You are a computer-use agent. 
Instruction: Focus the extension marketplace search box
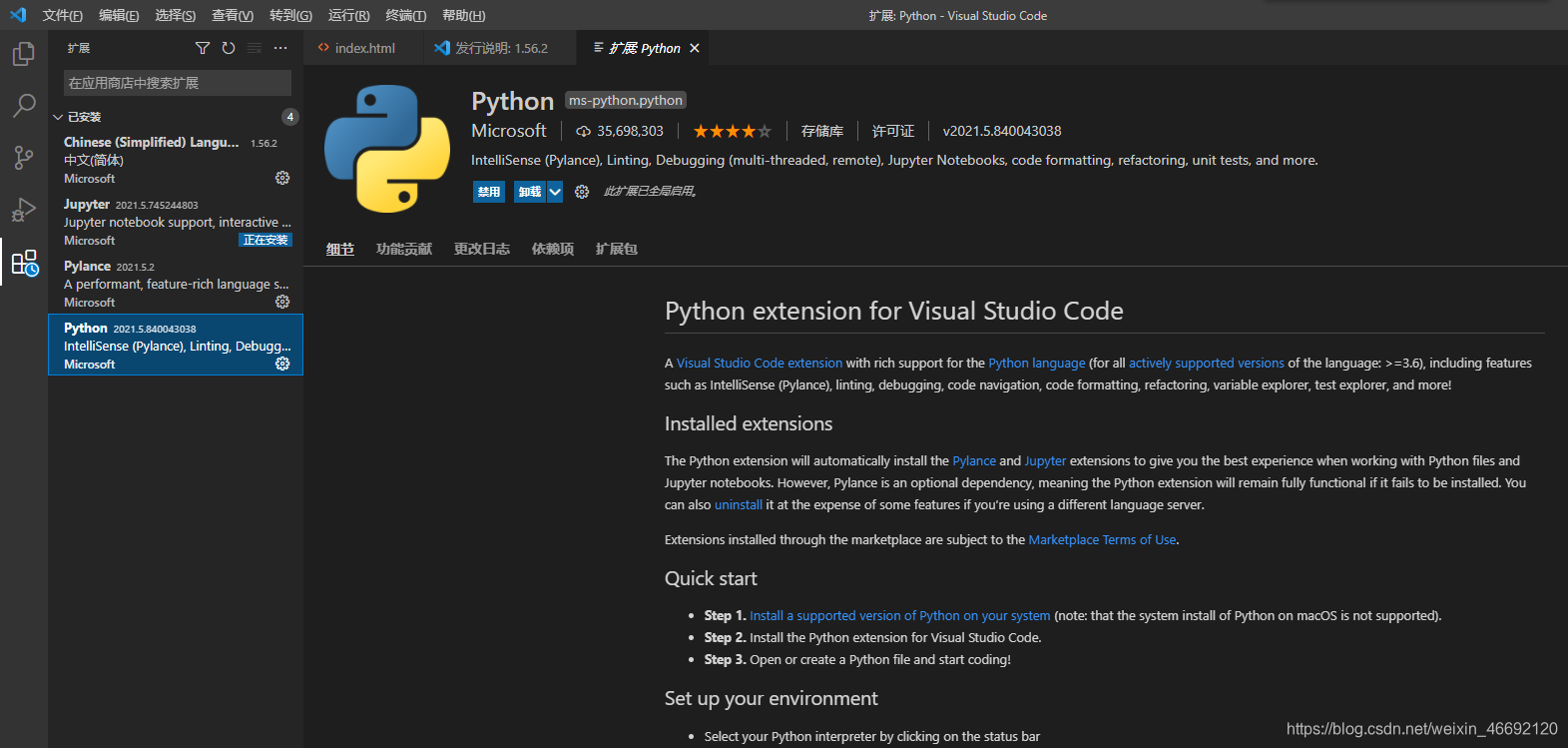(x=178, y=83)
